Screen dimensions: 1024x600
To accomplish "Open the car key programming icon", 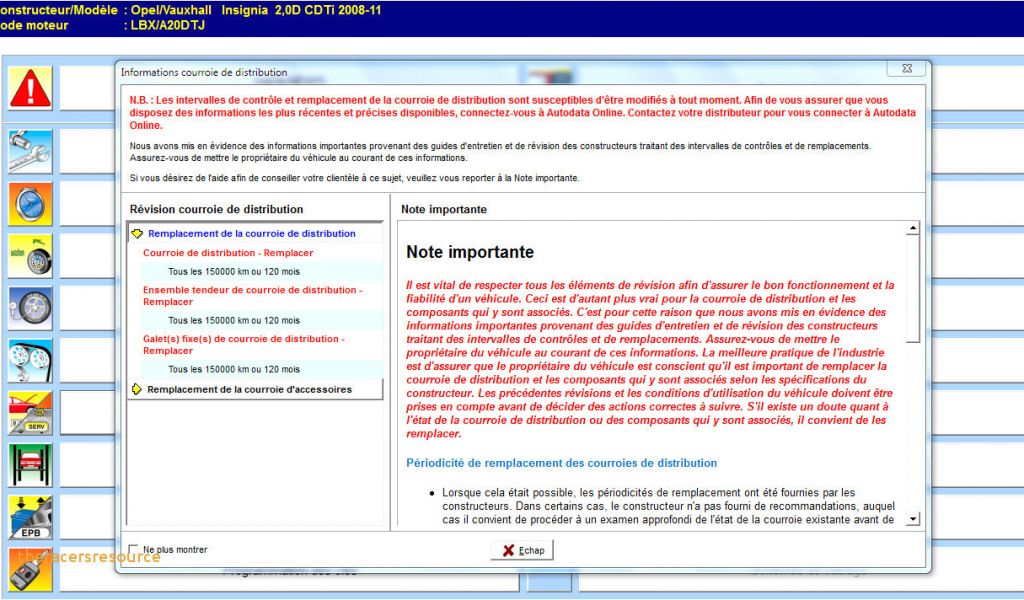I will pyautogui.click(x=30, y=569).
